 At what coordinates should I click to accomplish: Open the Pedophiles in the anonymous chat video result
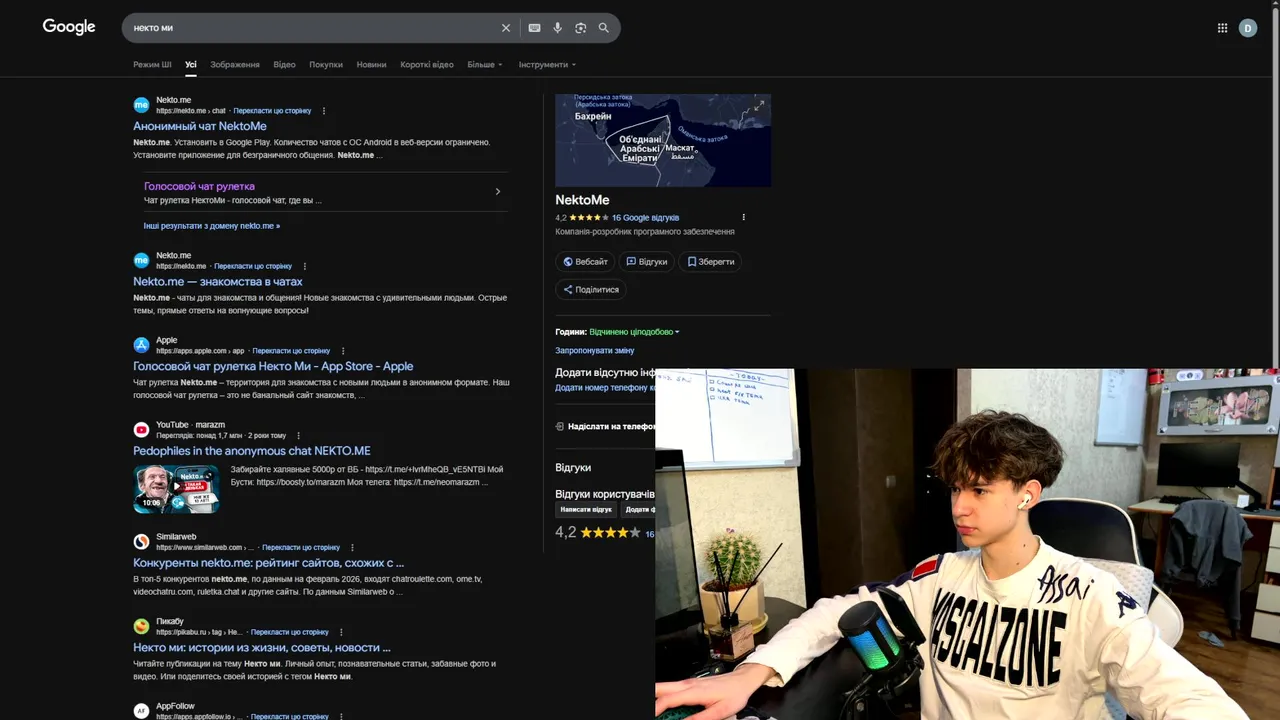point(252,451)
